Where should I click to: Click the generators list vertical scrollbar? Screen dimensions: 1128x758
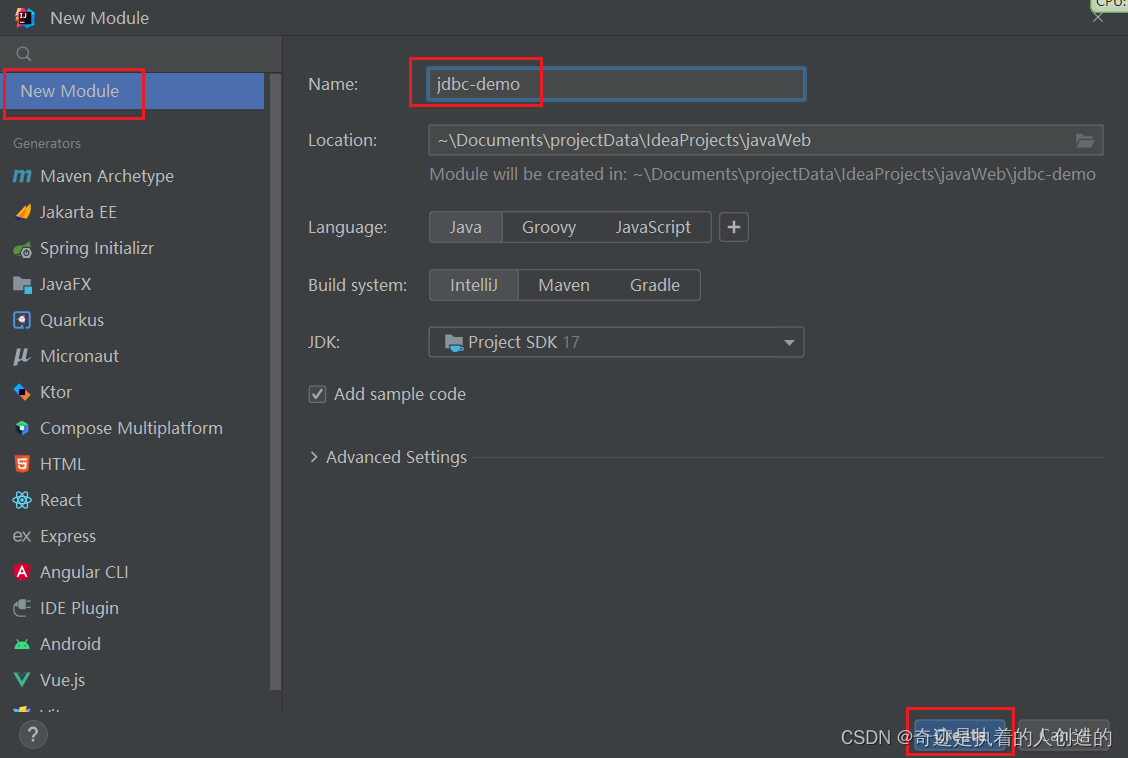pos(276,381)
